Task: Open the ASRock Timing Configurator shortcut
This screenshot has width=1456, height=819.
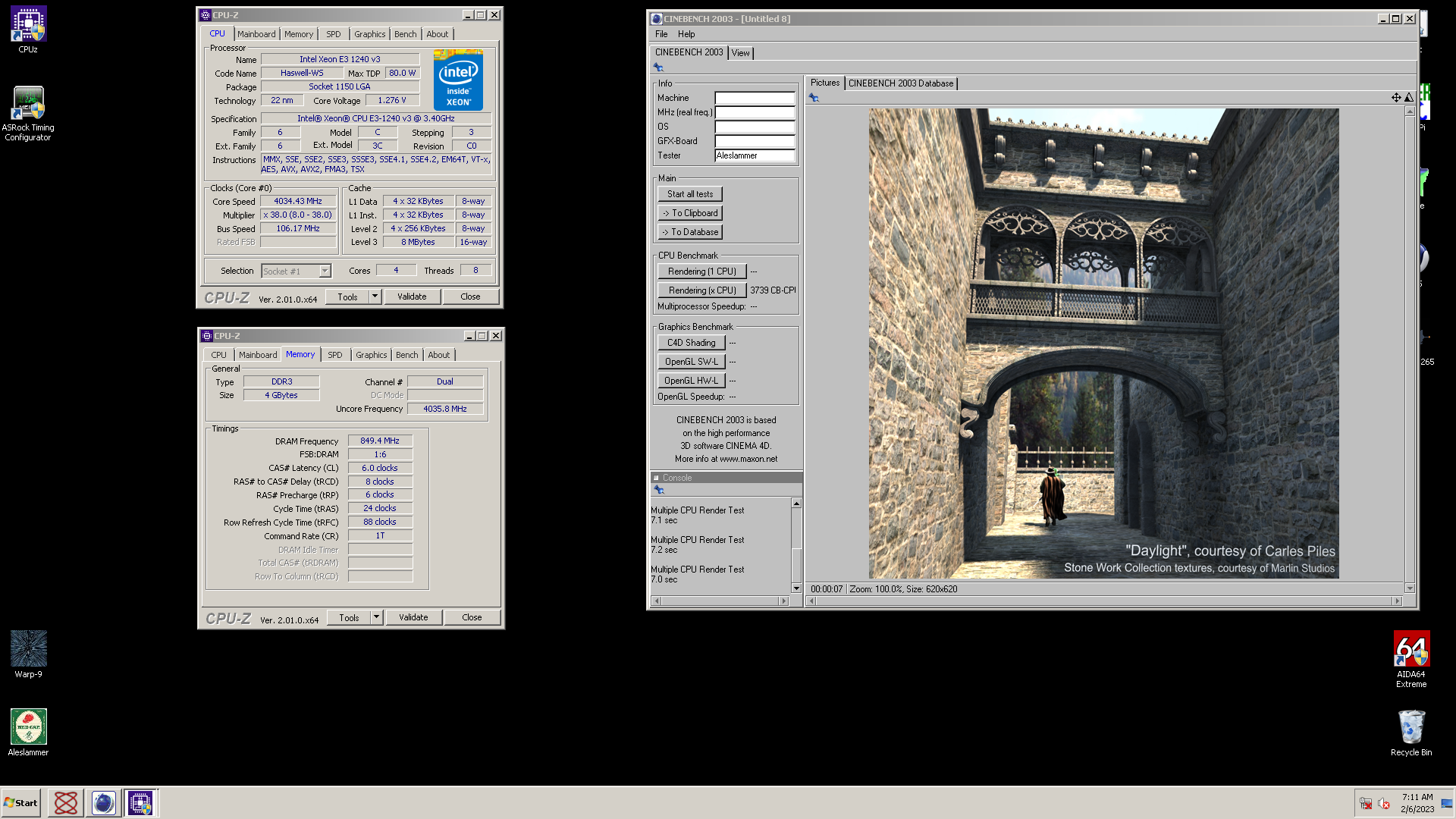Action: coord(28,114)
